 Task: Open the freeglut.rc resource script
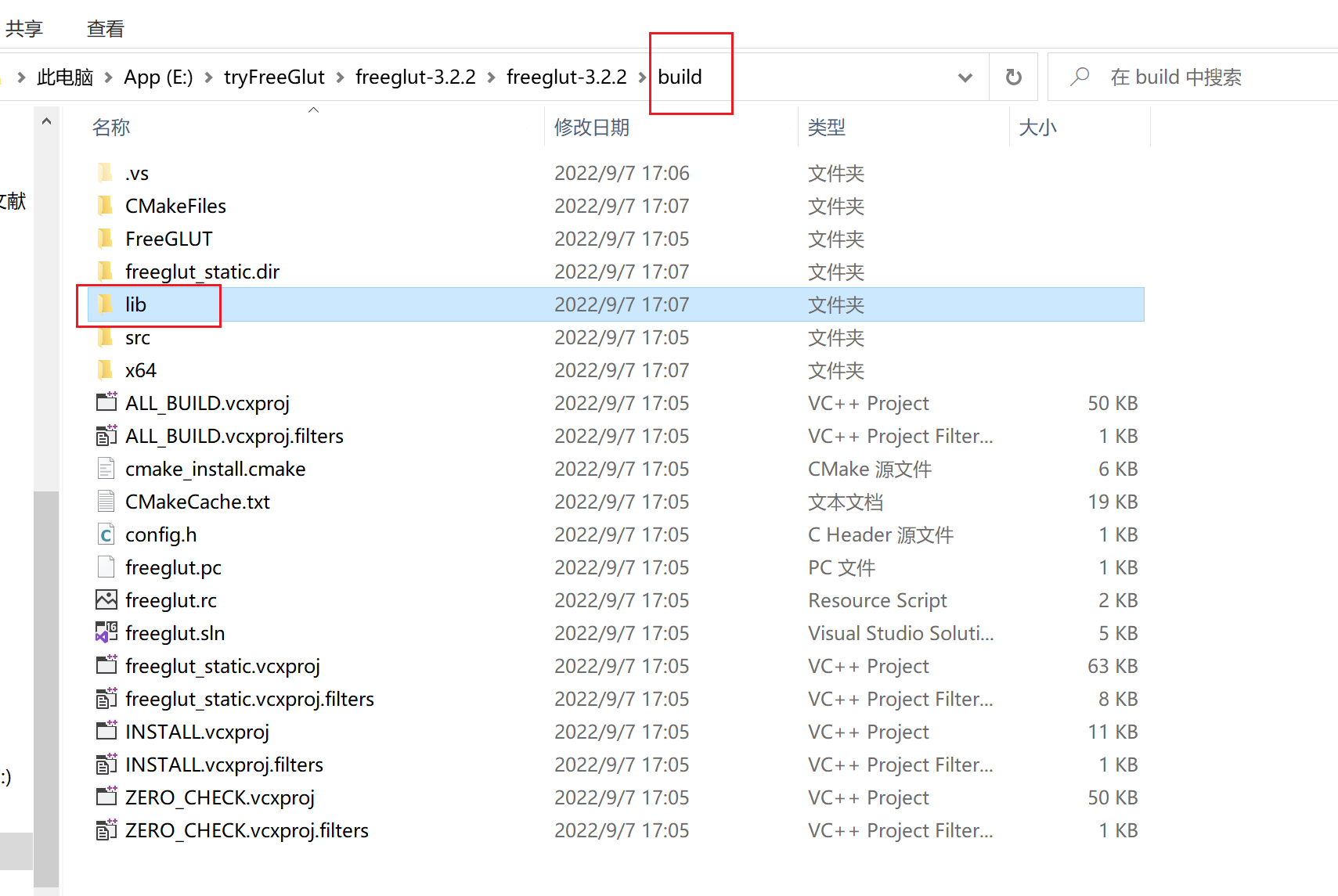pos(171,599)
